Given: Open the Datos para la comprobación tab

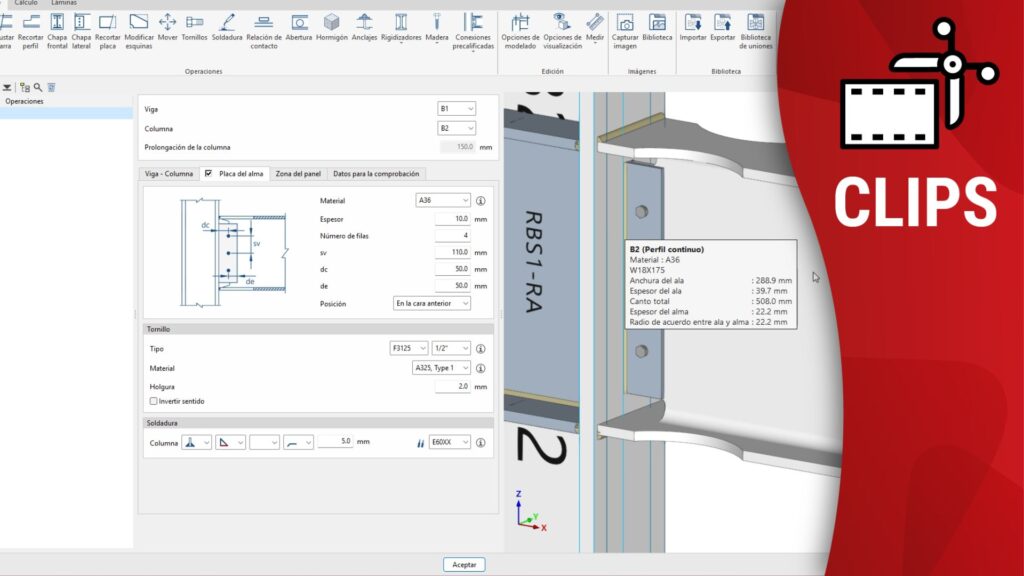Looking at the screenshot, I should [x=376, y=174].
